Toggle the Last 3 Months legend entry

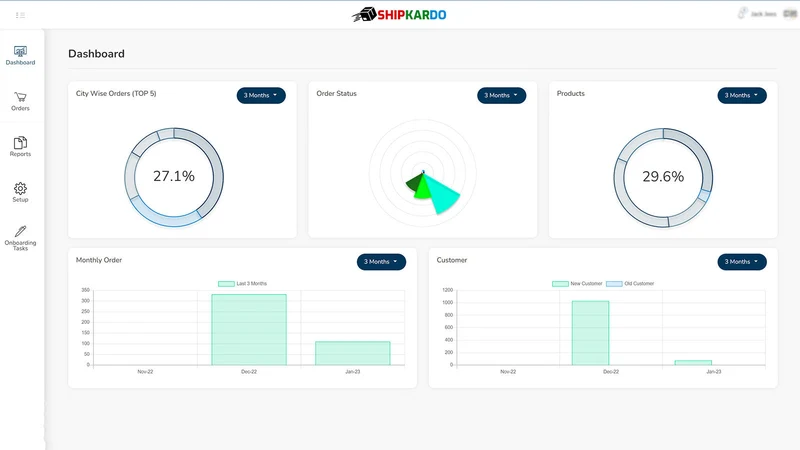point(242,284)
